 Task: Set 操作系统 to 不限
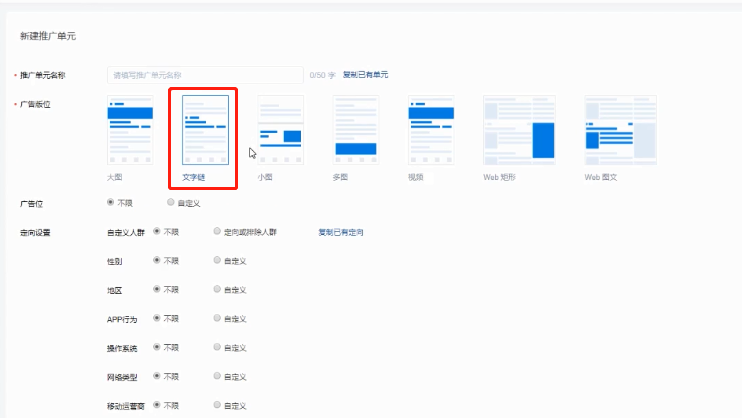[x=157, y=347]
